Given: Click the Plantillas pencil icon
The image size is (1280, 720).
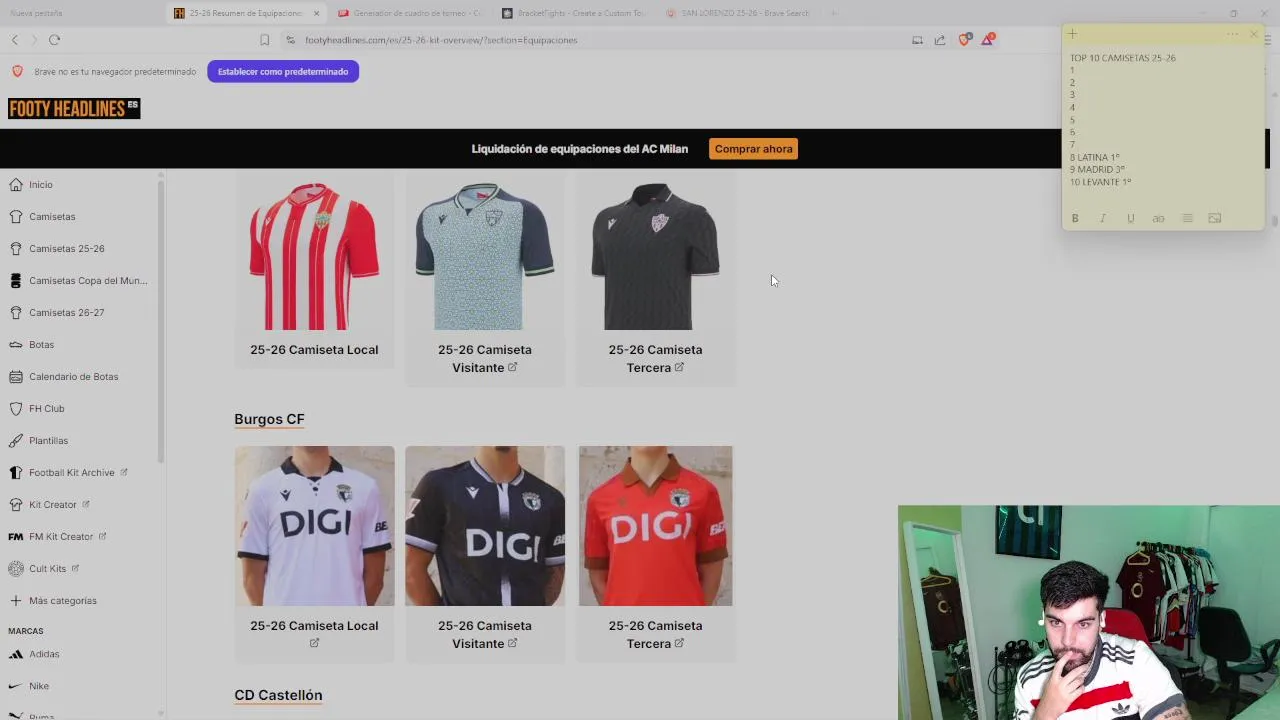Looking at the screenshot, I should (15, 440).
